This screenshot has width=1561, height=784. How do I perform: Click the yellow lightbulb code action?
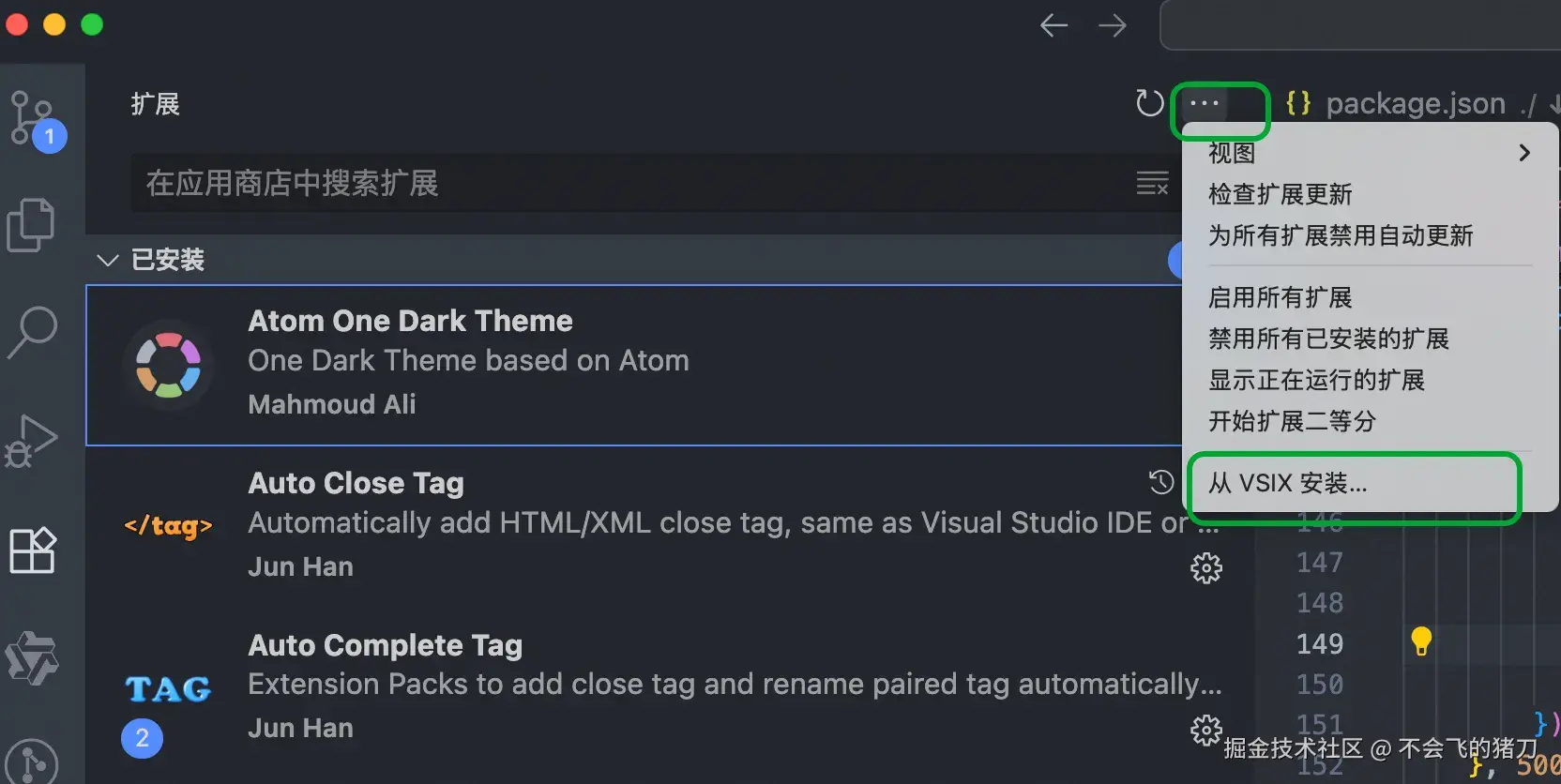tap(1421, 641)
